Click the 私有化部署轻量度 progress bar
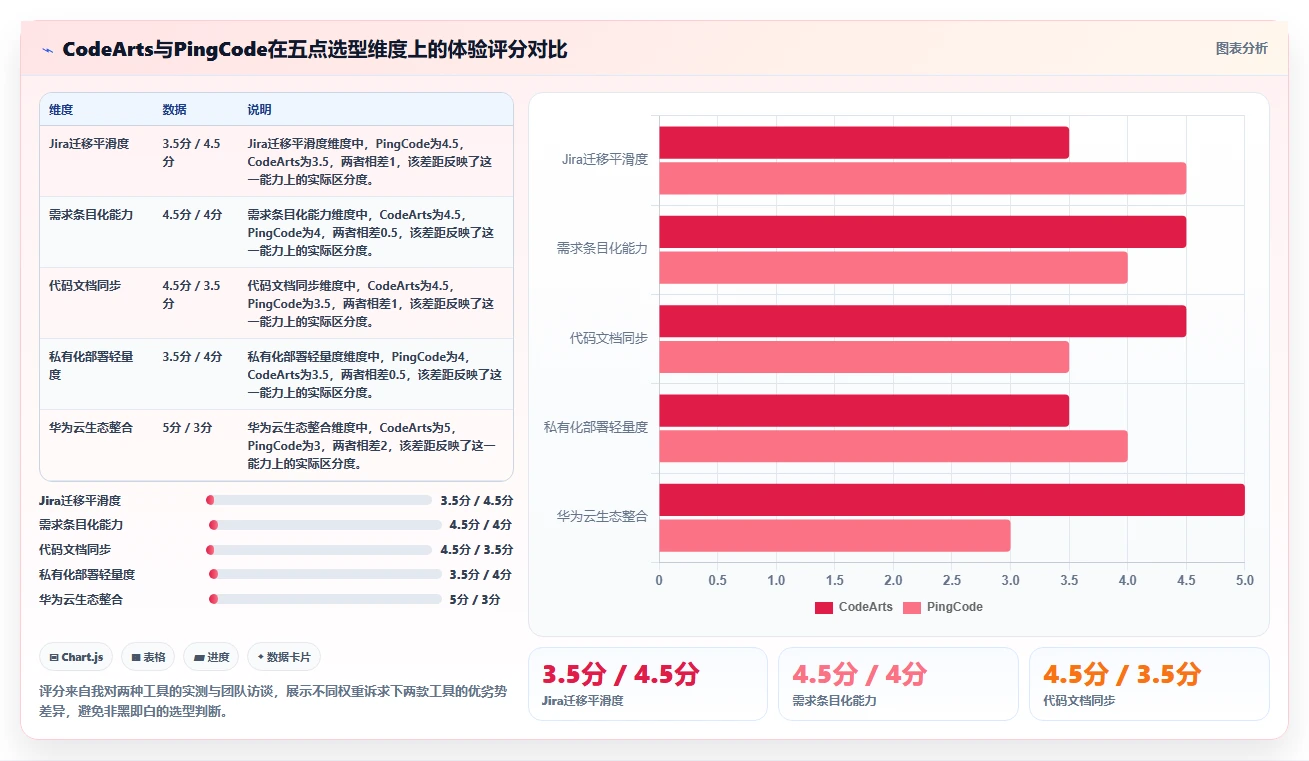1309x761 pixels. 325,574
